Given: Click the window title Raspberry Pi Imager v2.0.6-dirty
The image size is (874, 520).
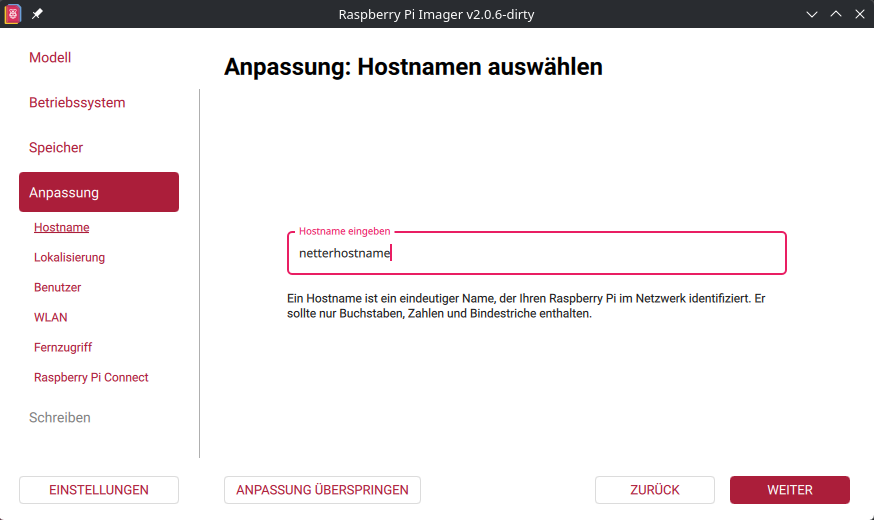Looking at the screenshot, I should (436, 14).
